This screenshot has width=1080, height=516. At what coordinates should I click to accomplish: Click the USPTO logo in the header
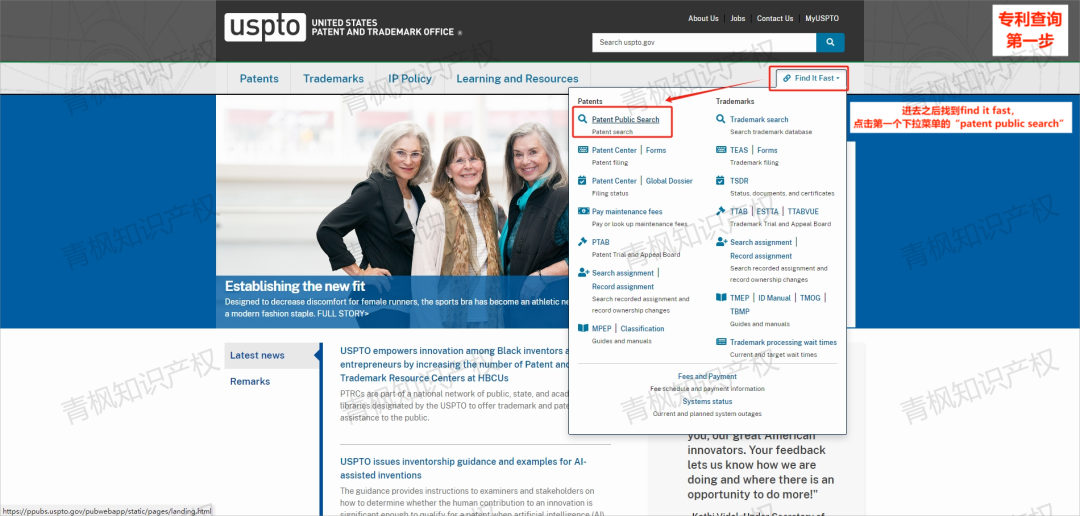coord(265,27)
